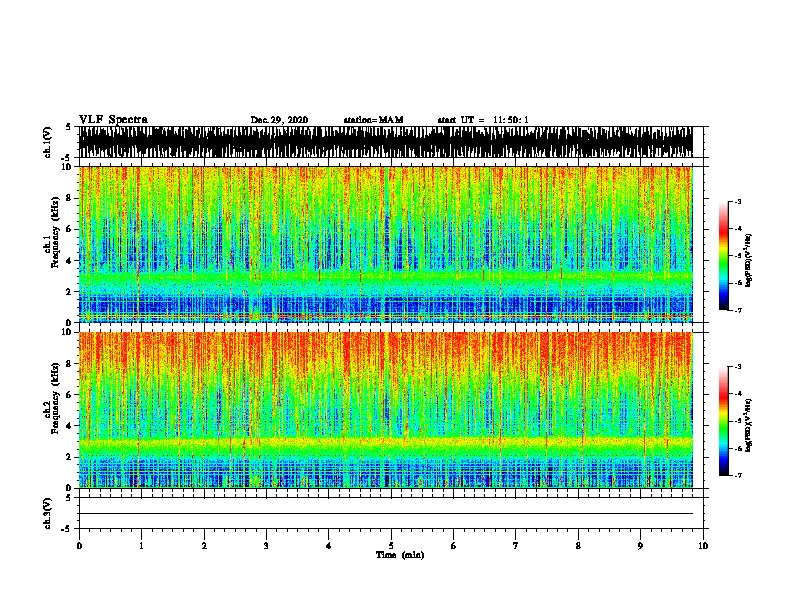Click the "4" kHz tick on ch.2 frequency axis
Viewport: 792px width, 612px height.
click(70, 426)
